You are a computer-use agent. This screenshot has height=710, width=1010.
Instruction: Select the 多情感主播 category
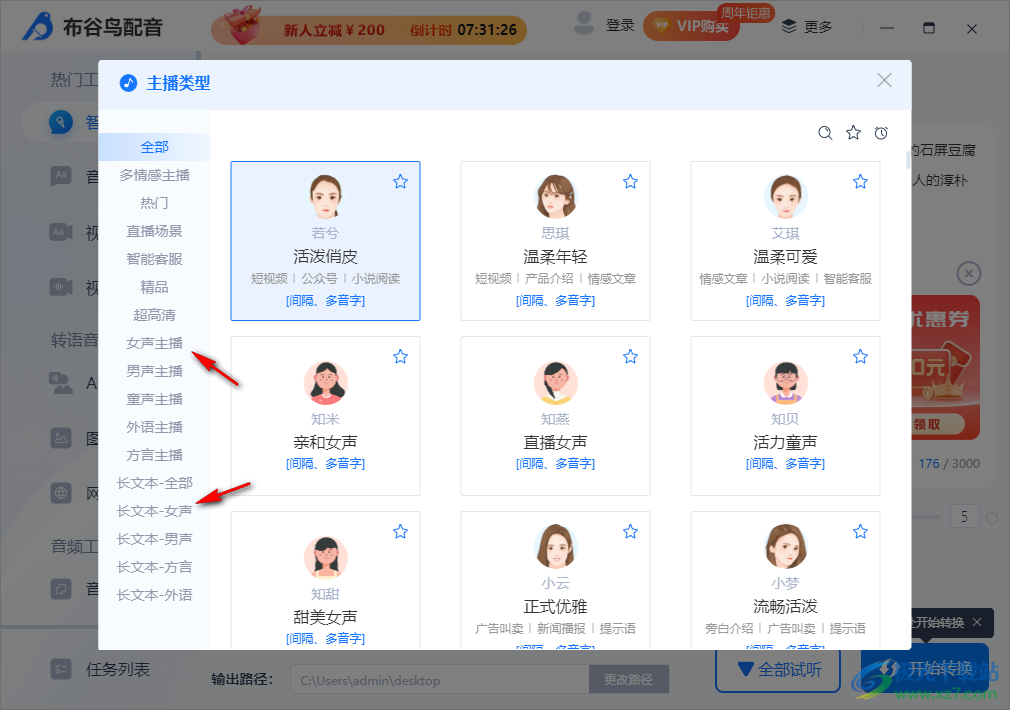click(x=155, y=175)
